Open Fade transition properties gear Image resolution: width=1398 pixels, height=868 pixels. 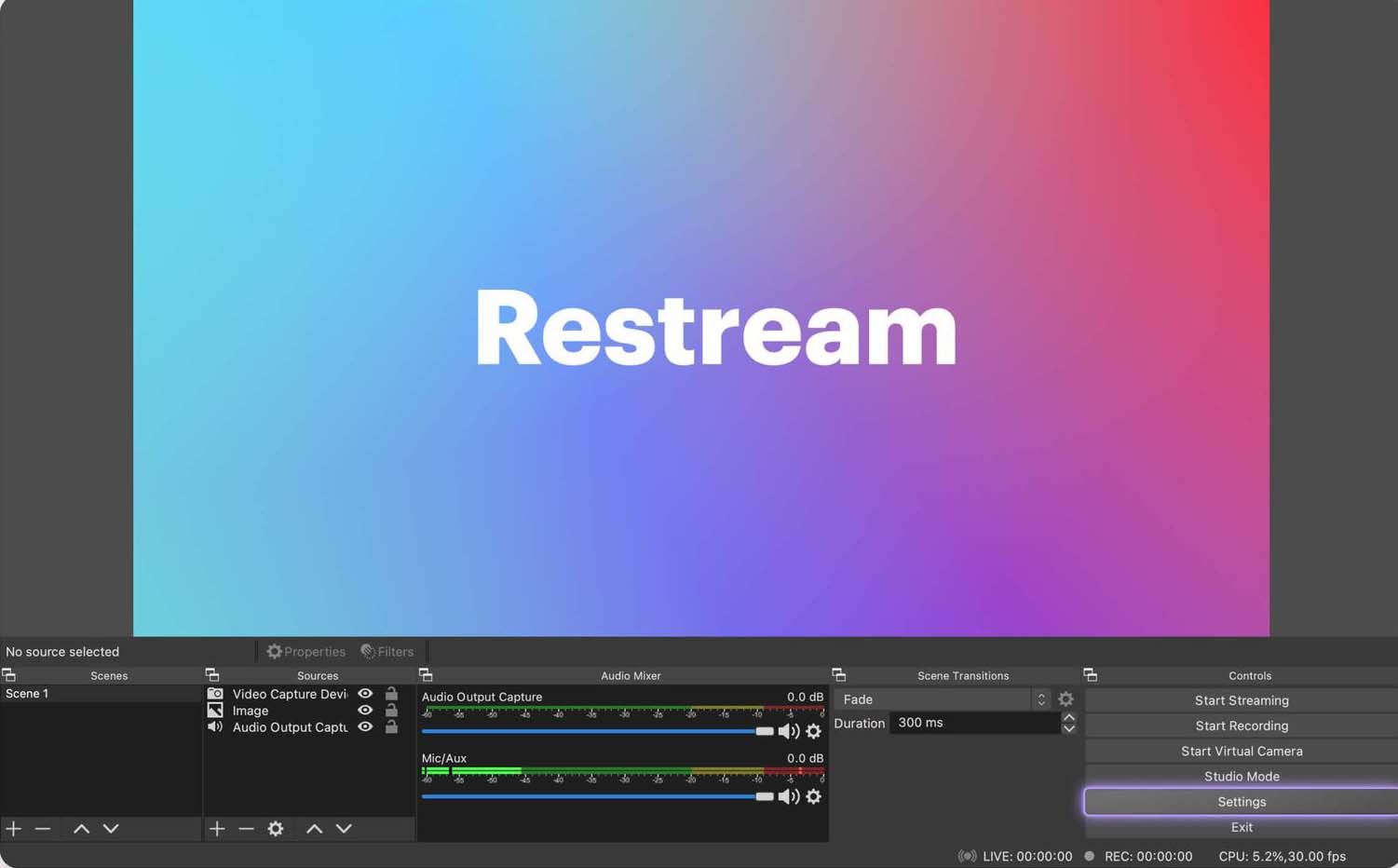point(1065,698)
